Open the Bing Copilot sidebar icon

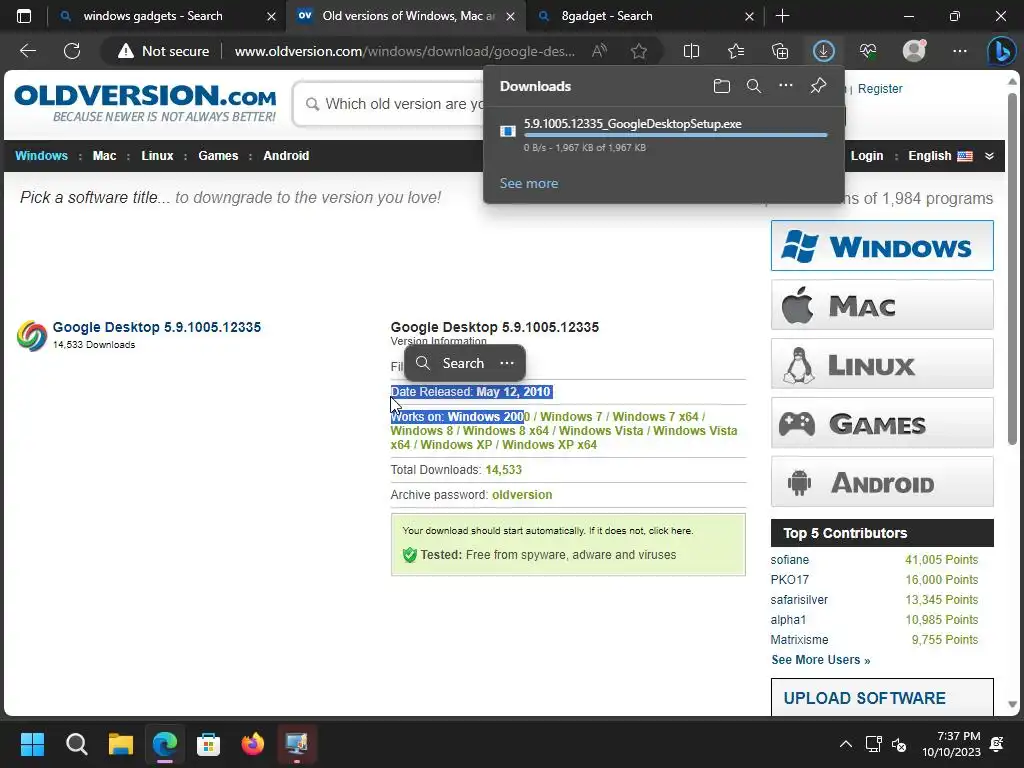point(1001,51)
